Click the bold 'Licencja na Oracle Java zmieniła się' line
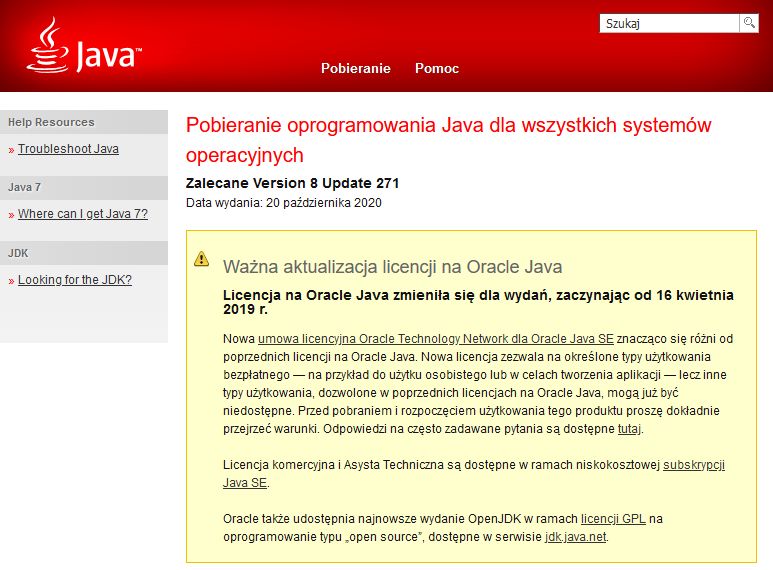 pyautogui.click(x=478, y=302)
